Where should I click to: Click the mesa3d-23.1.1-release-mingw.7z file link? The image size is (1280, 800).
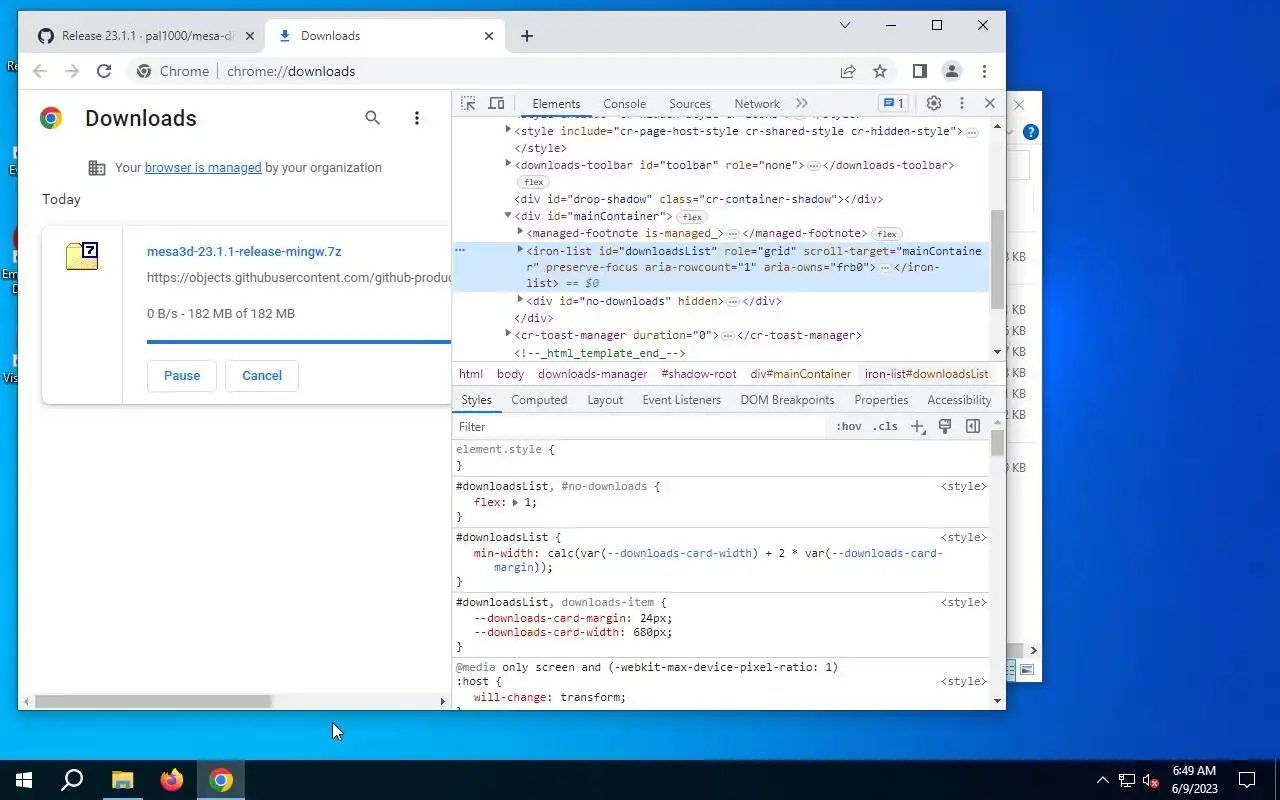pyautogui.click(x=244, y=252)
